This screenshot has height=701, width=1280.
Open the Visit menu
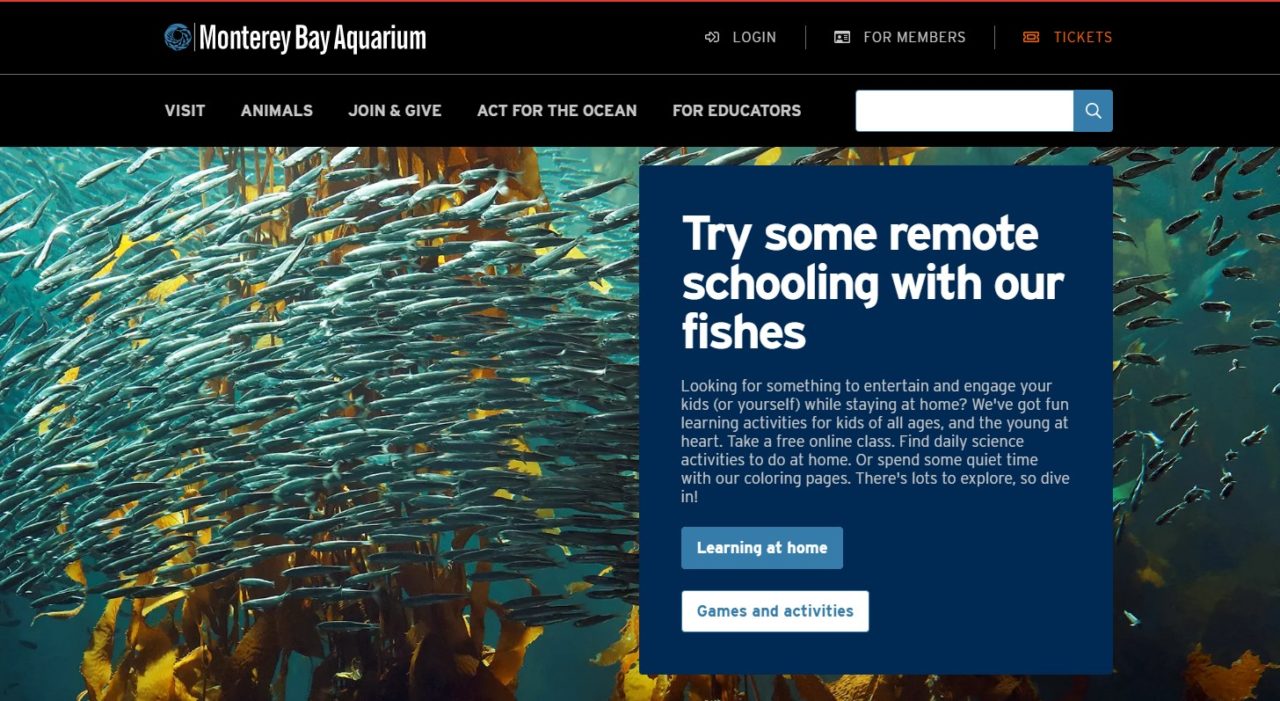pos(185,111)
